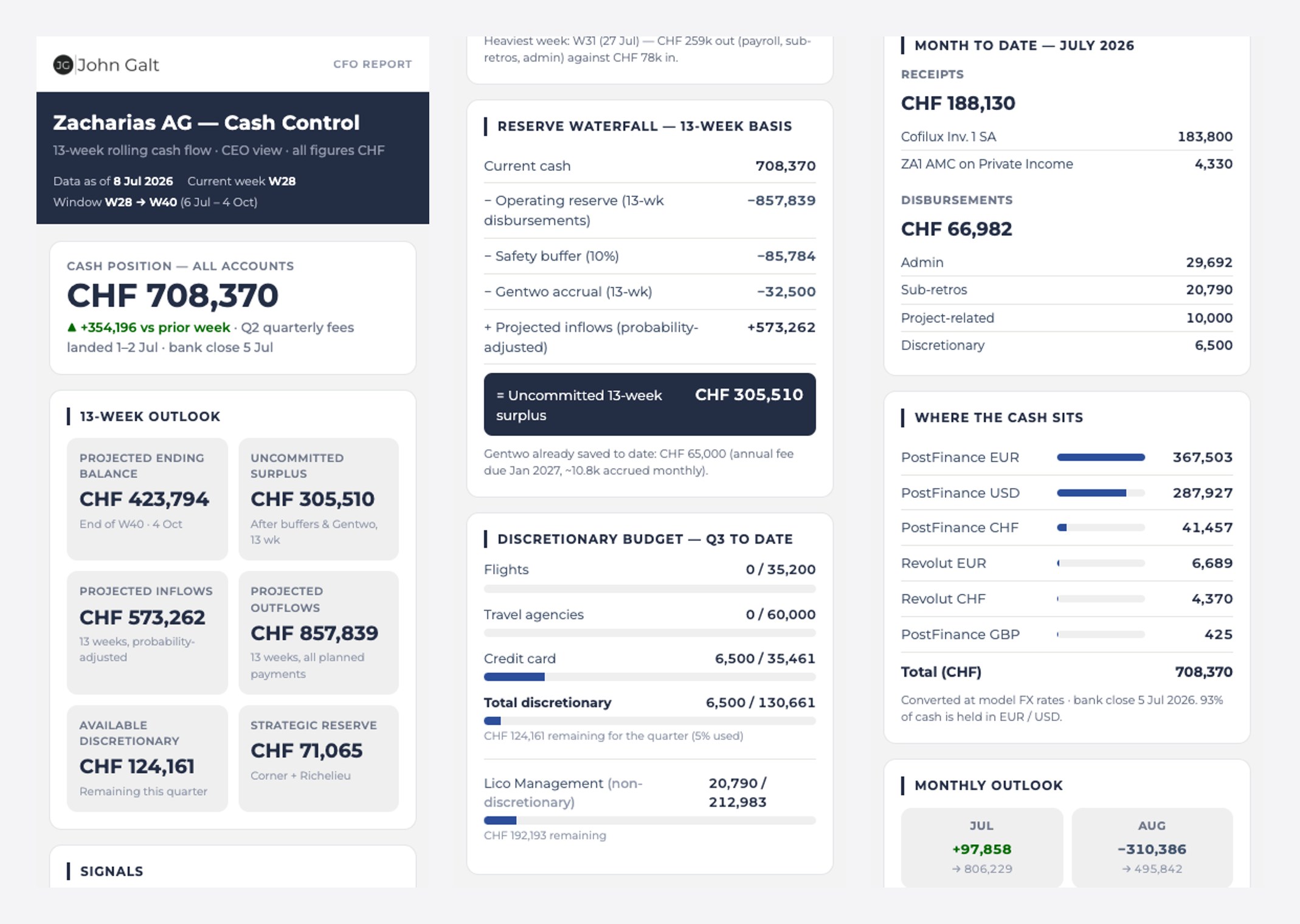
Task: Click the Credit card budget progress bar
Action: (649, 677)
